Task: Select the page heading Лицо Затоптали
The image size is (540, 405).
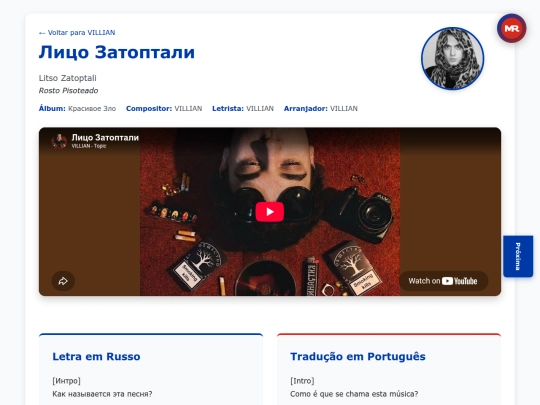Action: coord(117,52)
